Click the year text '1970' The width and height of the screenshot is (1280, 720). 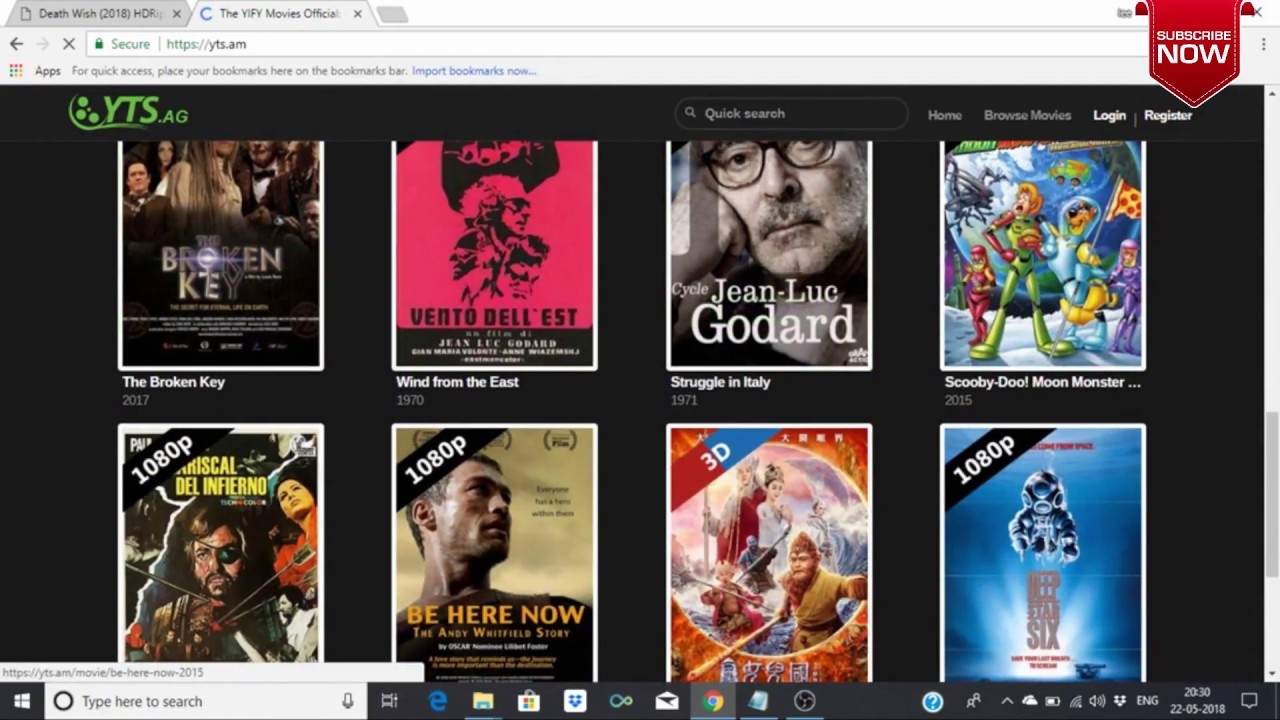pos(409,400)
